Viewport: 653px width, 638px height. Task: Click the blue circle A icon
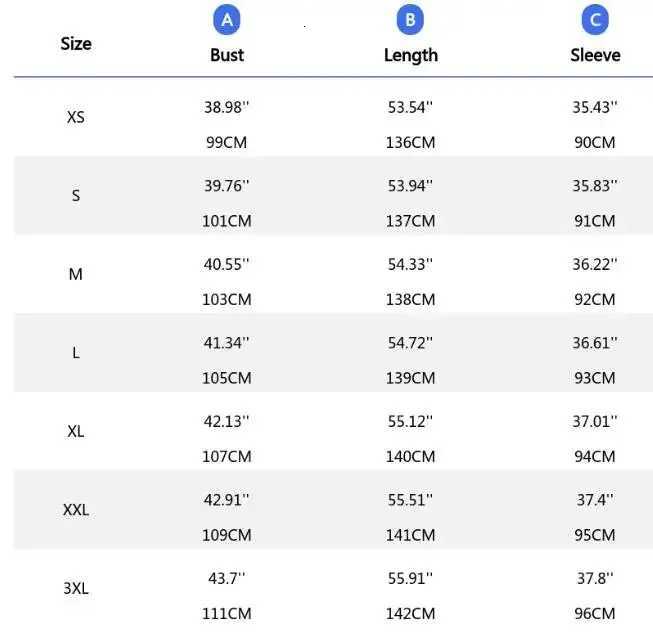(227, 19)
